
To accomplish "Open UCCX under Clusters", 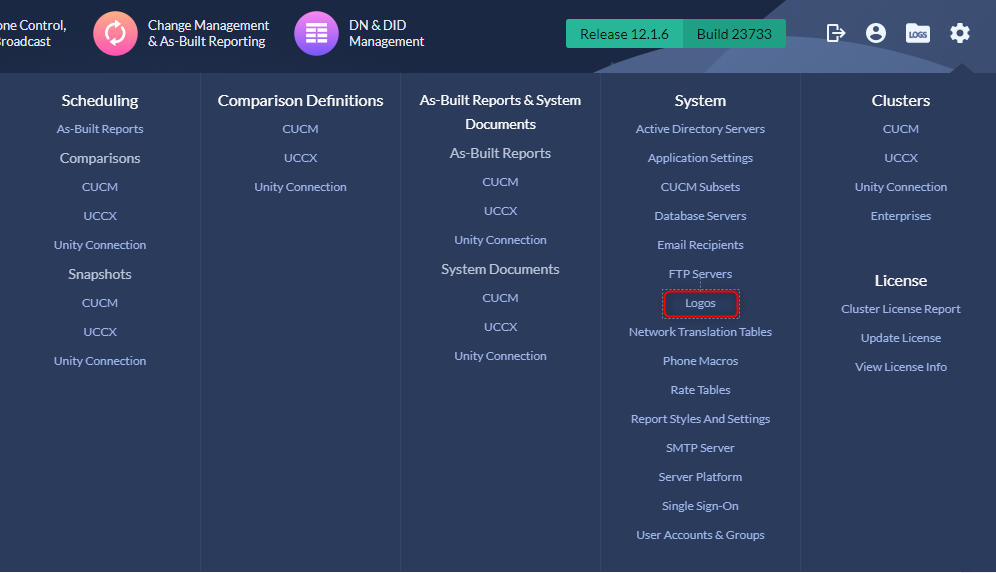I will (x=901, y=158).
